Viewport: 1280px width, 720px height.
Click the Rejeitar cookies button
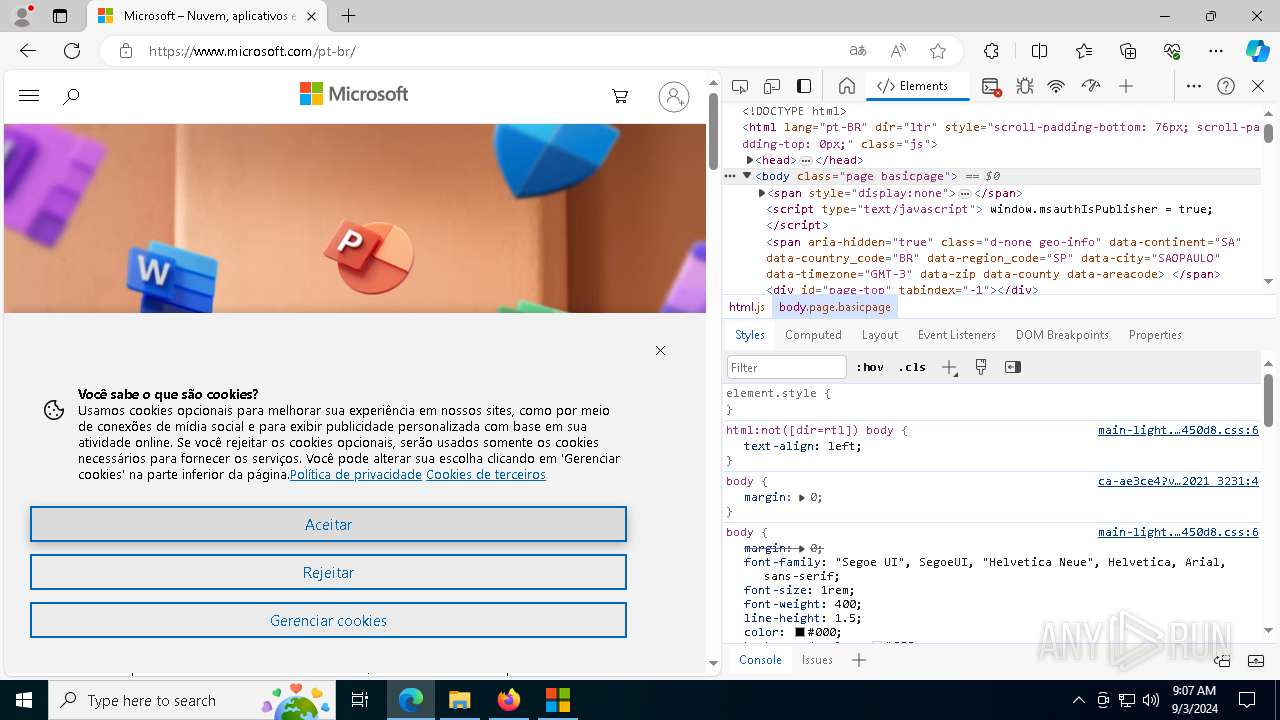pyautogui.click(x=328, y=572)
